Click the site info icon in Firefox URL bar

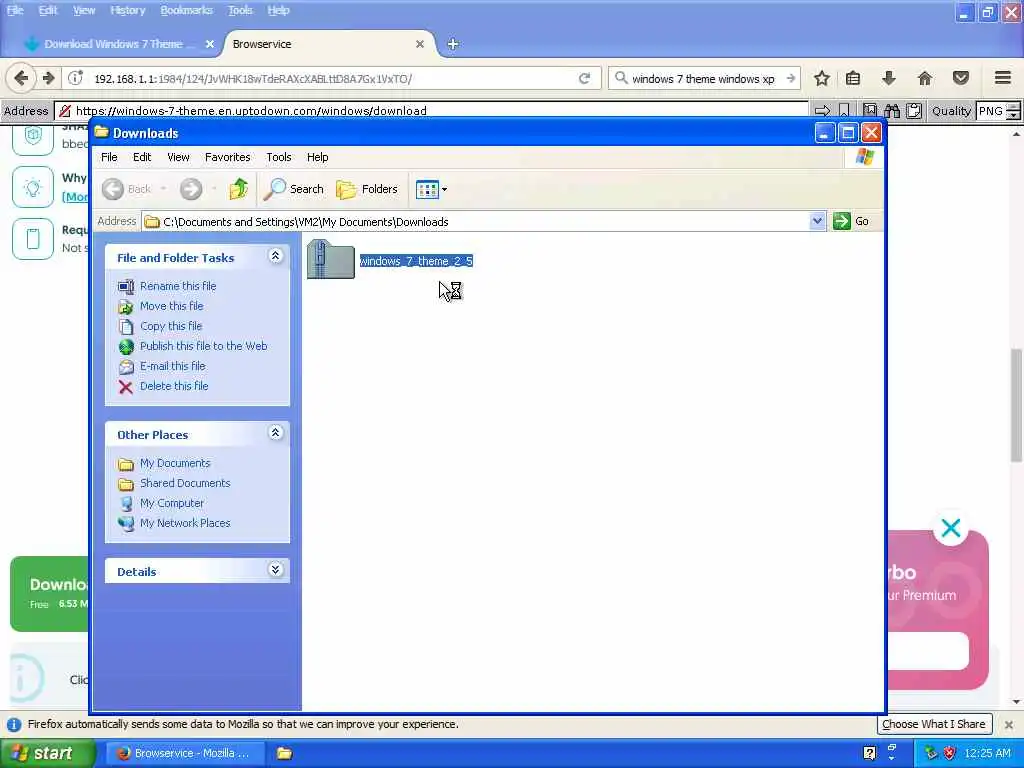click(x=75, y=78)
